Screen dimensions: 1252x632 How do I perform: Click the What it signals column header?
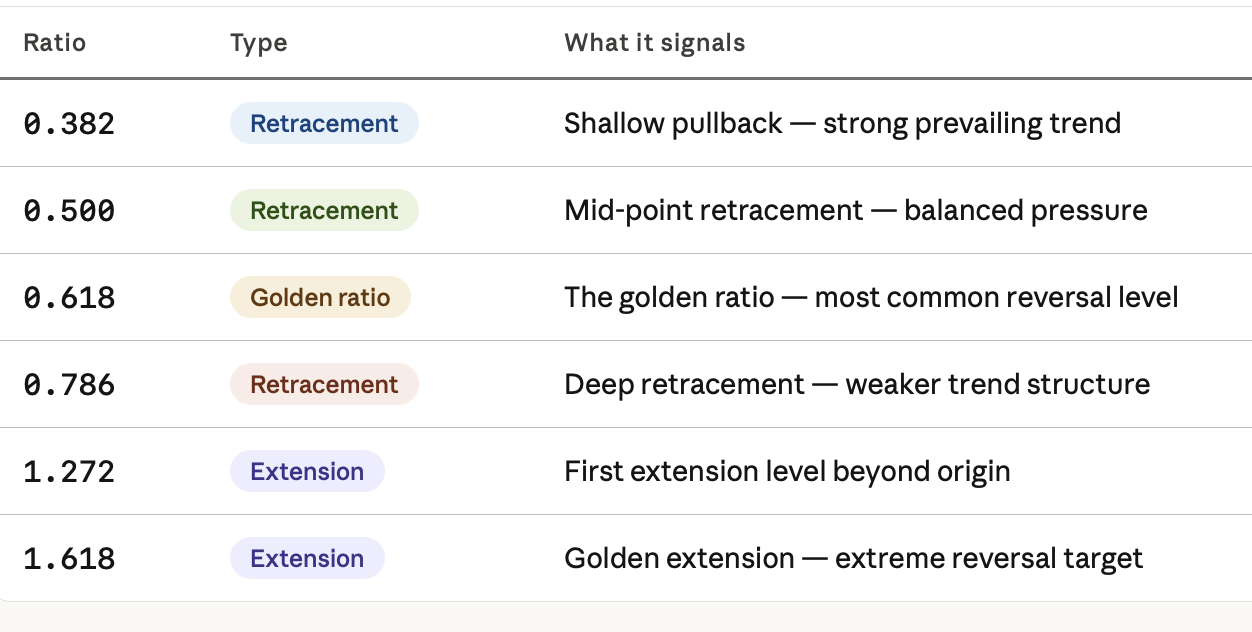click(655, 43)
